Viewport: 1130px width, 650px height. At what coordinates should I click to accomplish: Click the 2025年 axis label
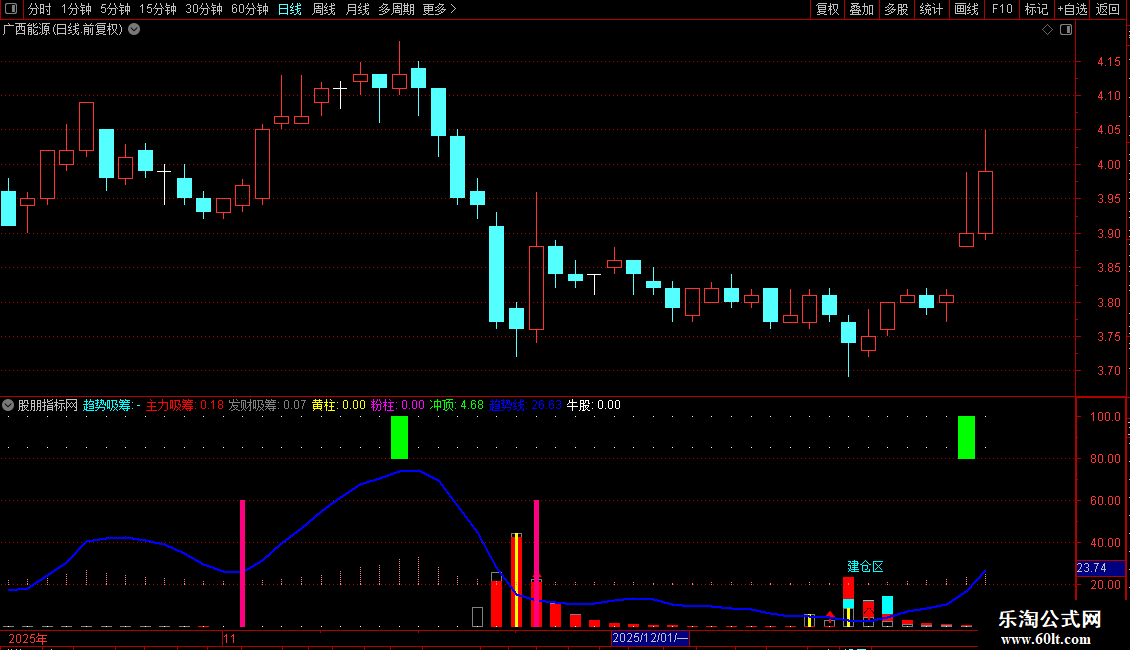pyautogui.click(x=28, y=638)
